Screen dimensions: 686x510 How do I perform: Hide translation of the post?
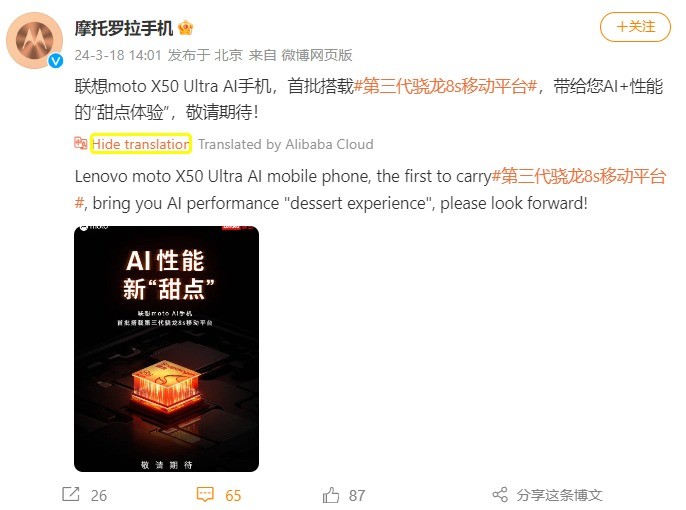[x=141, y=144]
